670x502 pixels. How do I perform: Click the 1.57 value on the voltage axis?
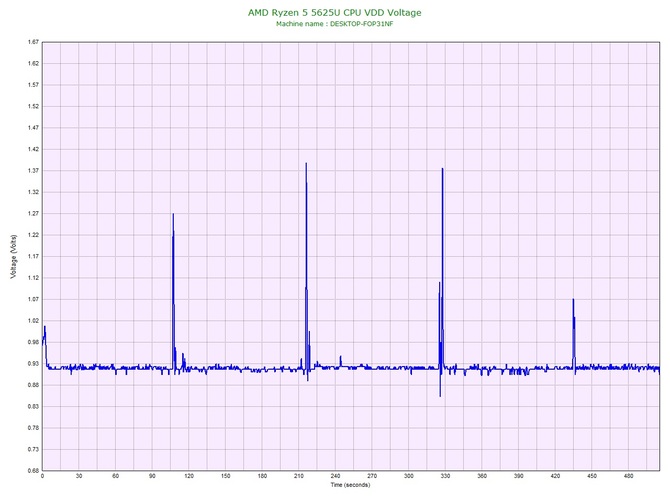coord(33,85)
